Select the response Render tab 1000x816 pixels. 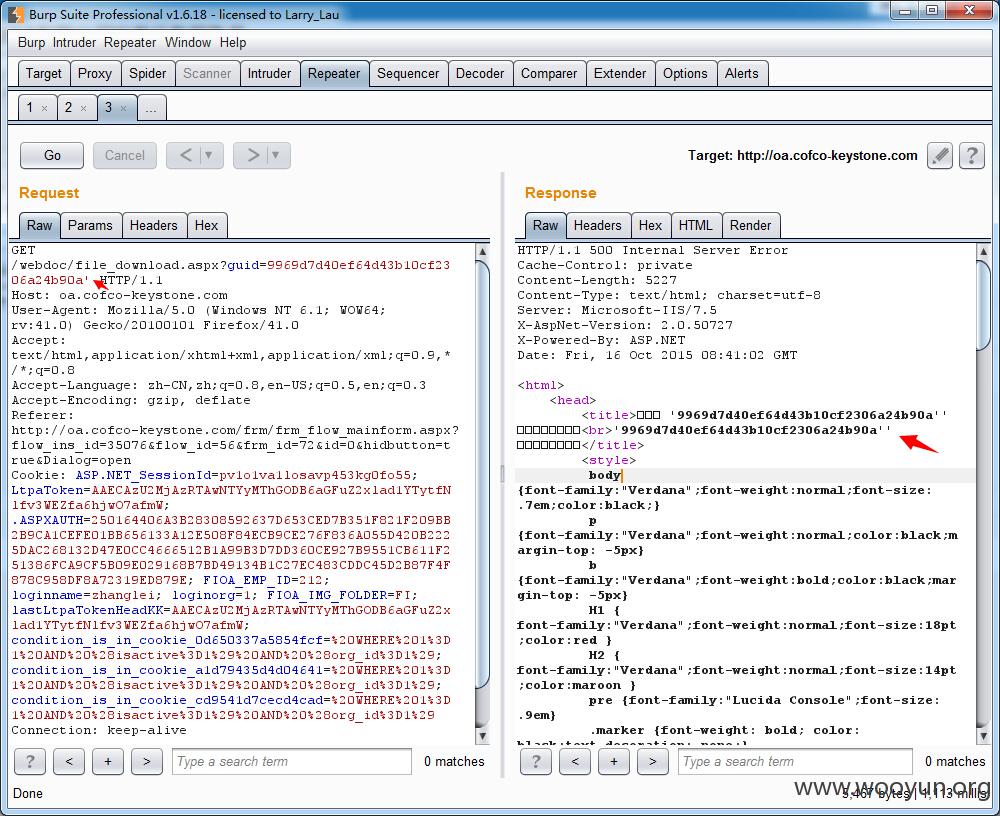pos(751,225)
